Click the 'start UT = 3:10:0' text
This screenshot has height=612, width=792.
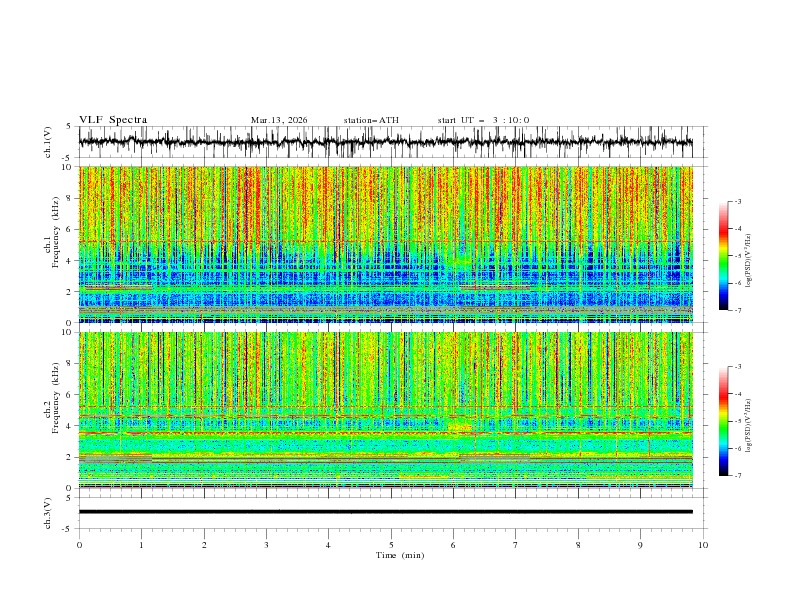pyautogui.click(x=483, y=120)
